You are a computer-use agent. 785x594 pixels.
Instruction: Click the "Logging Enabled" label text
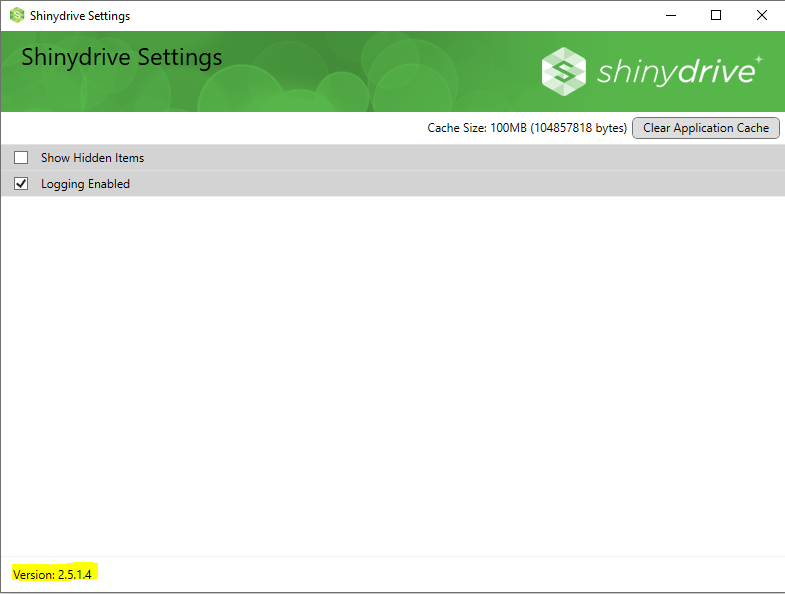(x=85, y=184)
